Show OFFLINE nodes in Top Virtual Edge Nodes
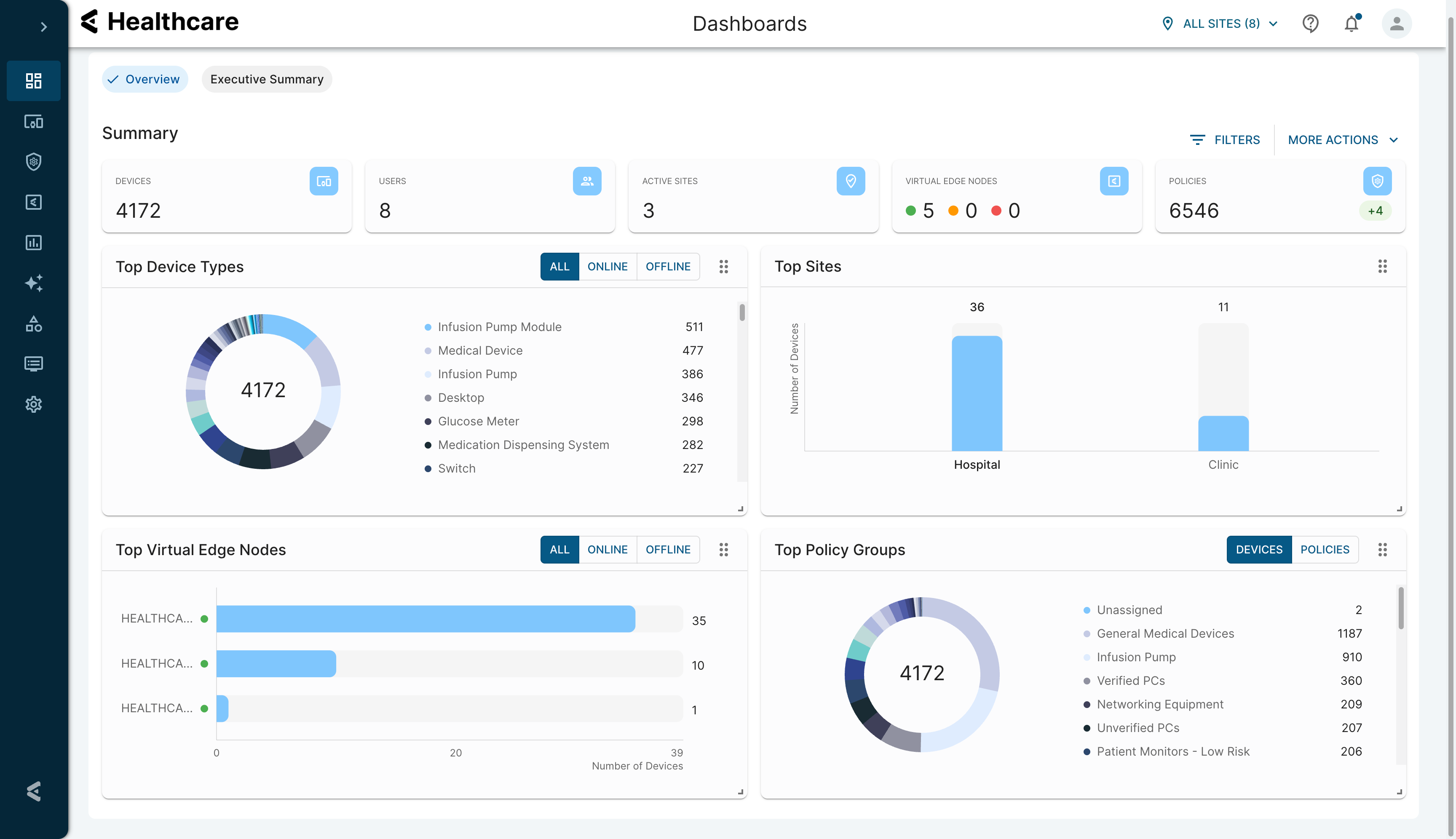The width and height of the screenshot is (1456, 839). (667, 550)
